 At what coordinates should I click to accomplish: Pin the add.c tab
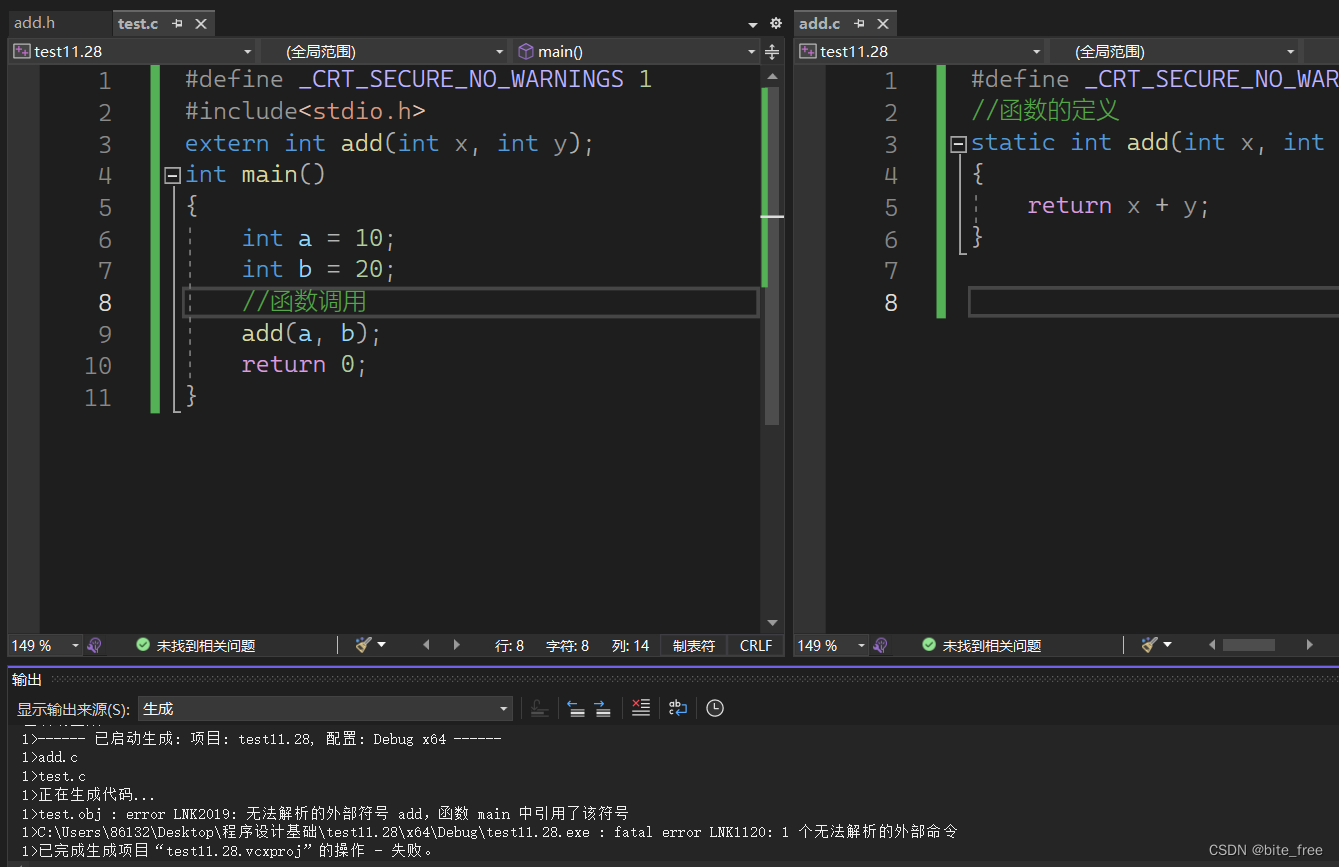tap(857, 22)
